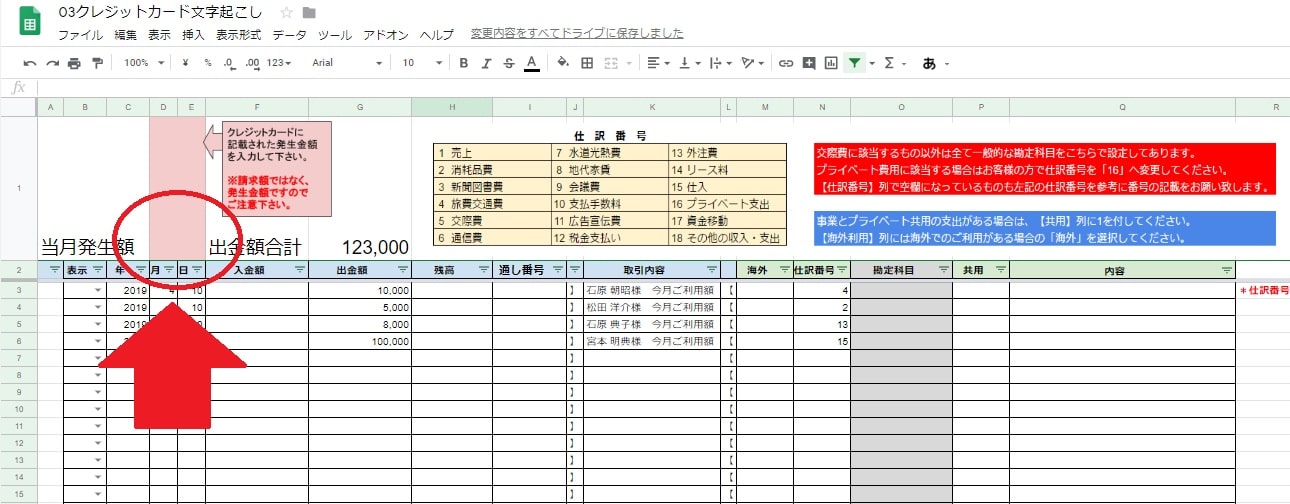
Task: Decrease decimal places
Action: click(229, 63)
